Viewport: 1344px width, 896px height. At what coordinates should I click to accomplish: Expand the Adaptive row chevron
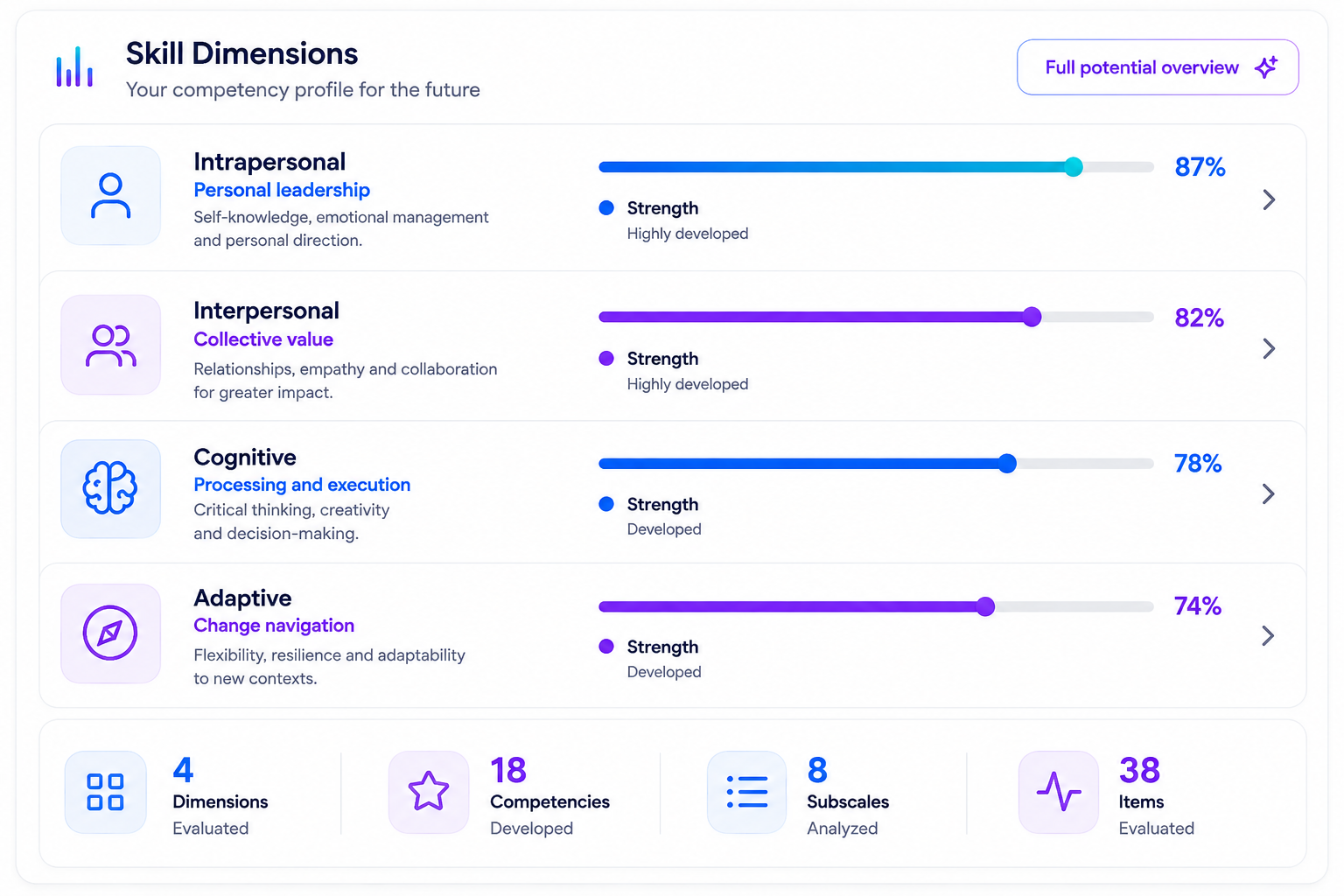pos(1269,635)
